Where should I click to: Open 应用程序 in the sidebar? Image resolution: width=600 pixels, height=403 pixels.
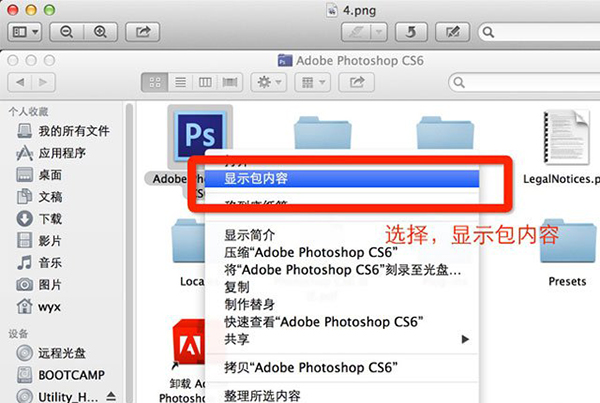pyautogui.click(x=51, y=153)
